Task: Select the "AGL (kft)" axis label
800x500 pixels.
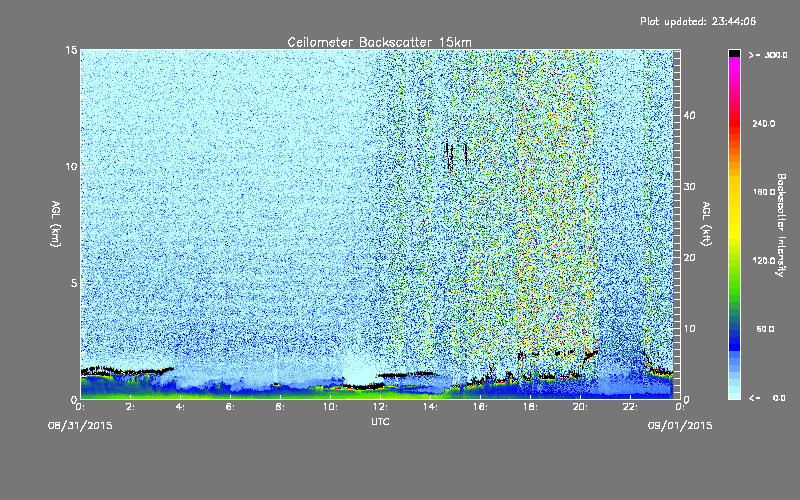Action: tap(706, 223)
